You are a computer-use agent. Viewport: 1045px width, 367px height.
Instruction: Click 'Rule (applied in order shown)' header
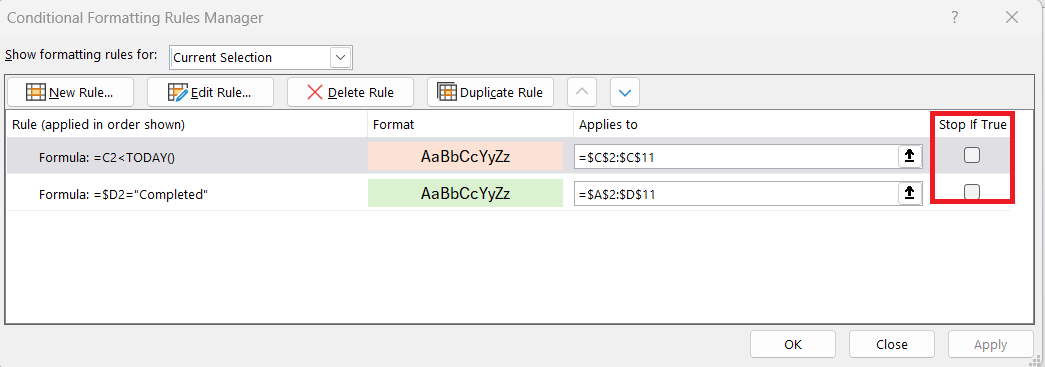click(x=99, y=125)
